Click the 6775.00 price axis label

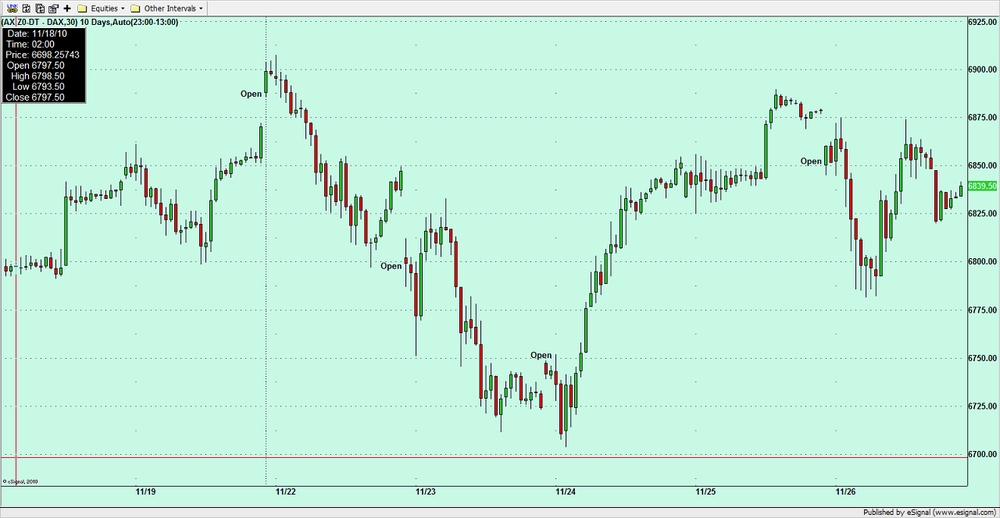click(983, 310)
